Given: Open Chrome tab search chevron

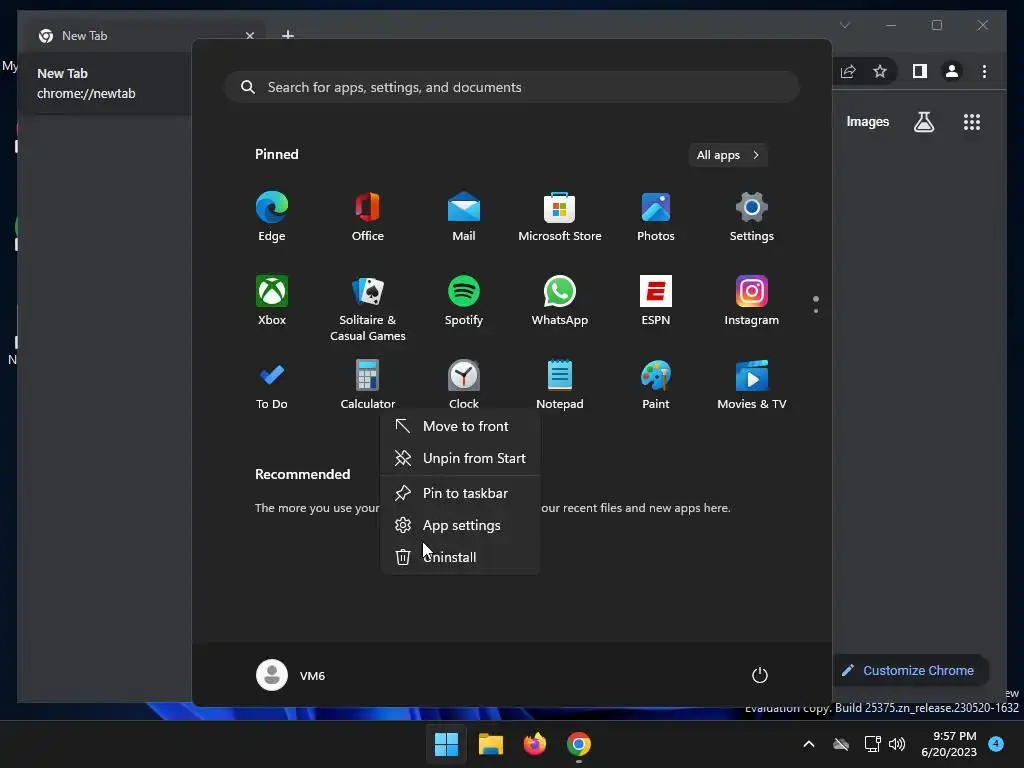Looking at the screenshot, I should click(844, 25).
